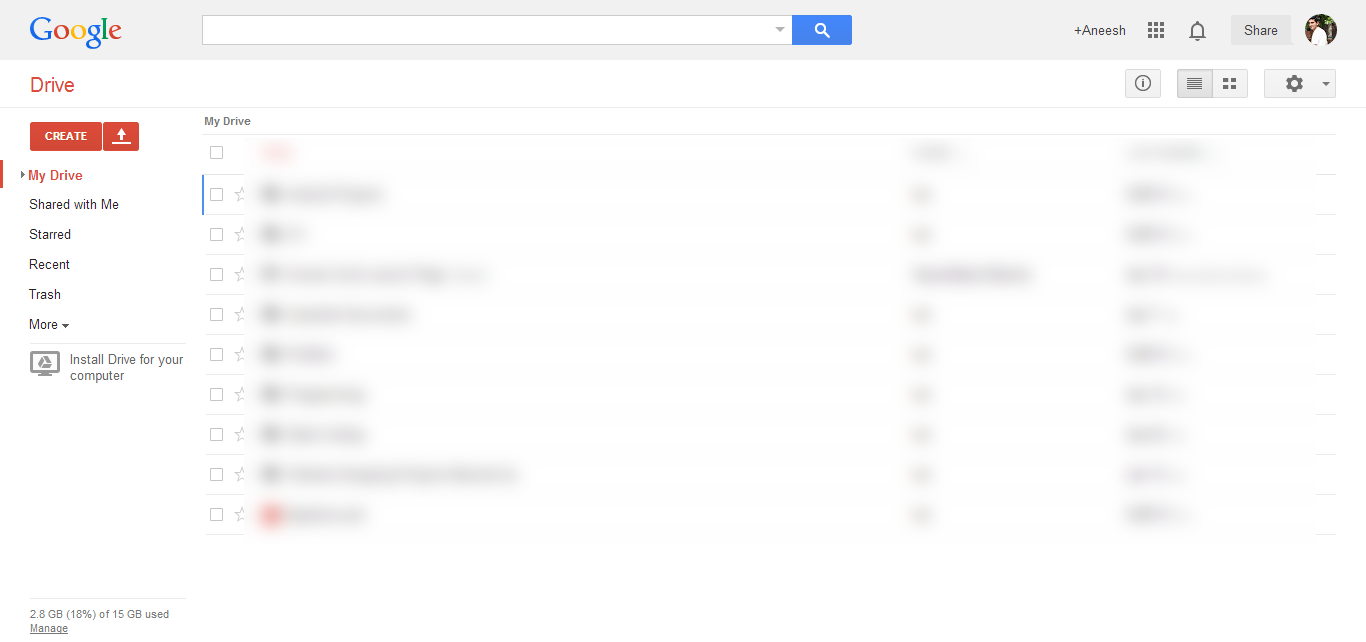Expand the More menu in sidebar
The width and height of the screenshot is (1366, 642).
tap(49, 324)
